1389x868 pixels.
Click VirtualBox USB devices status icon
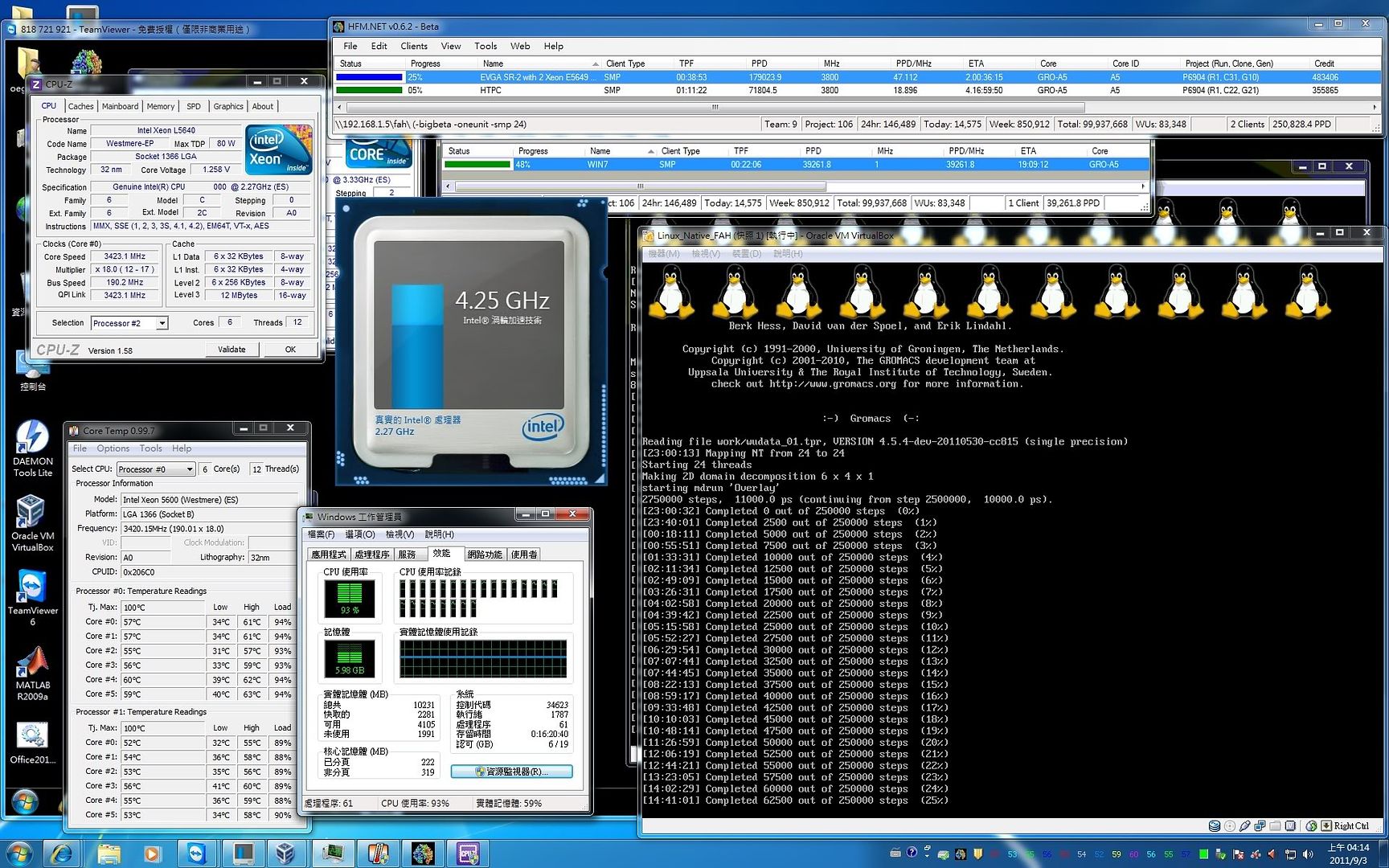[x=1245, y=825]
